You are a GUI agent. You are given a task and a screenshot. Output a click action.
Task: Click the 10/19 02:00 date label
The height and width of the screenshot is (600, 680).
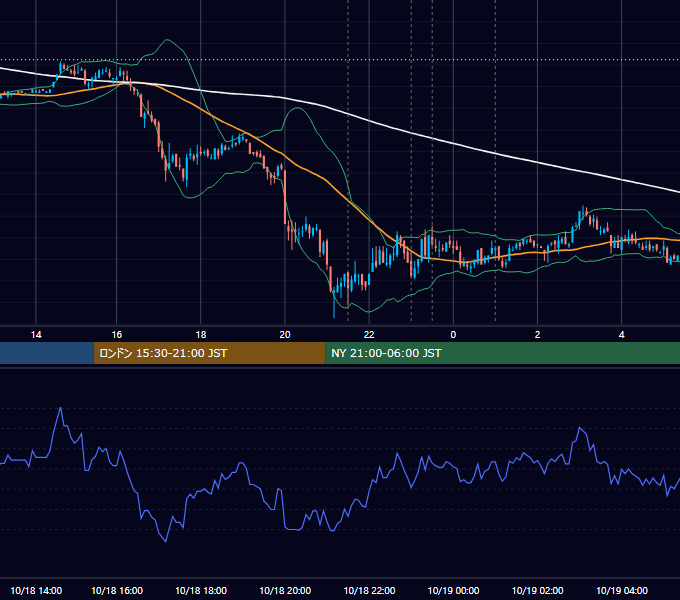point(538,590)
